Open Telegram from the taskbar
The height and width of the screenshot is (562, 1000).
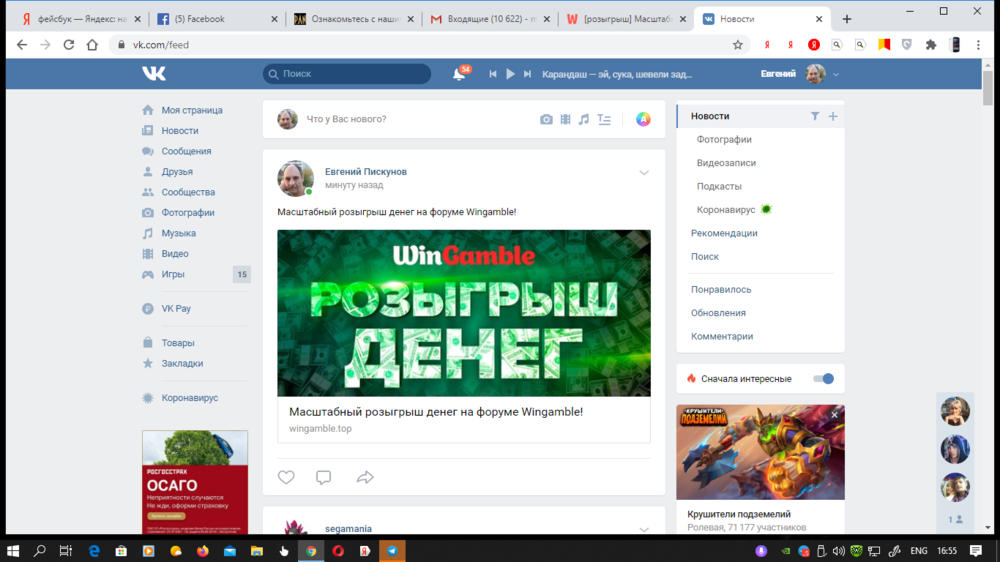pyautogui.click(x=392, y=551)
